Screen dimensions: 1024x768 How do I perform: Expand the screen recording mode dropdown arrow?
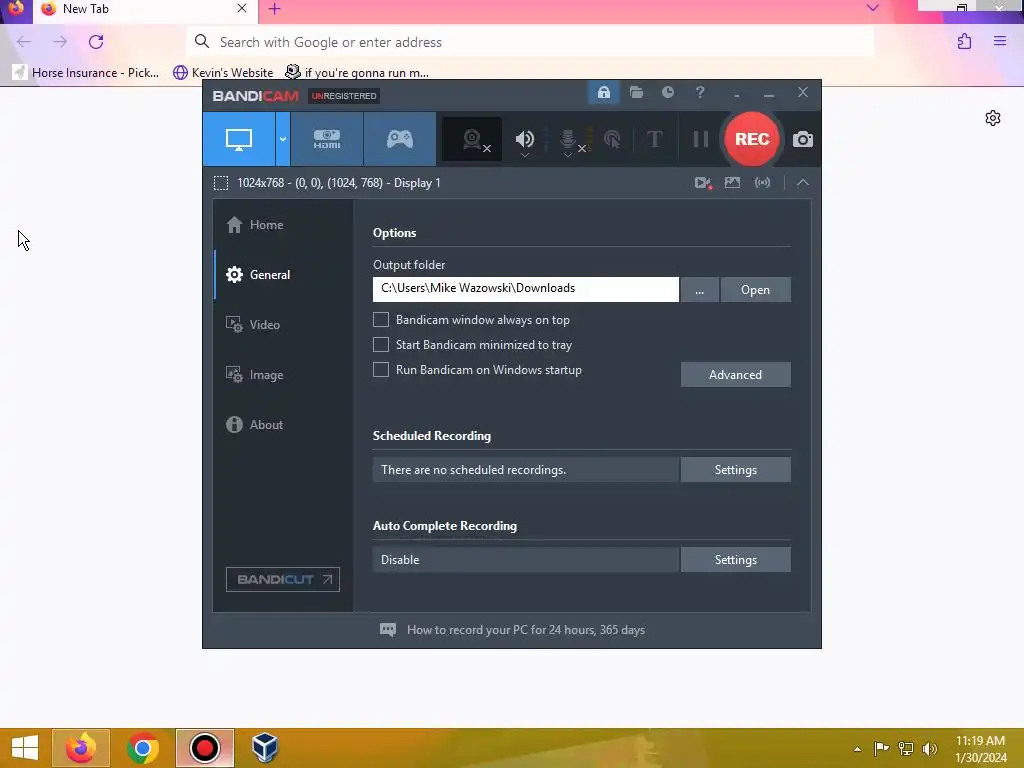283,139
